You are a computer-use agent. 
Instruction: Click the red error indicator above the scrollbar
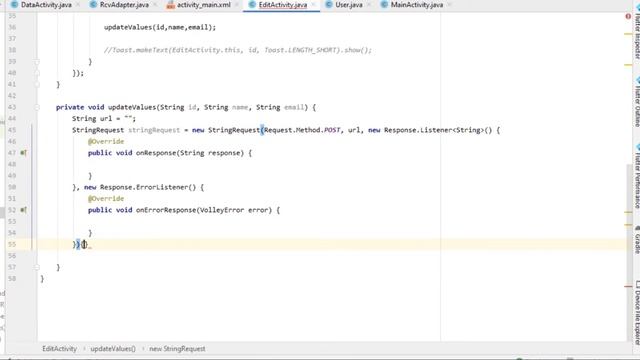628,16
